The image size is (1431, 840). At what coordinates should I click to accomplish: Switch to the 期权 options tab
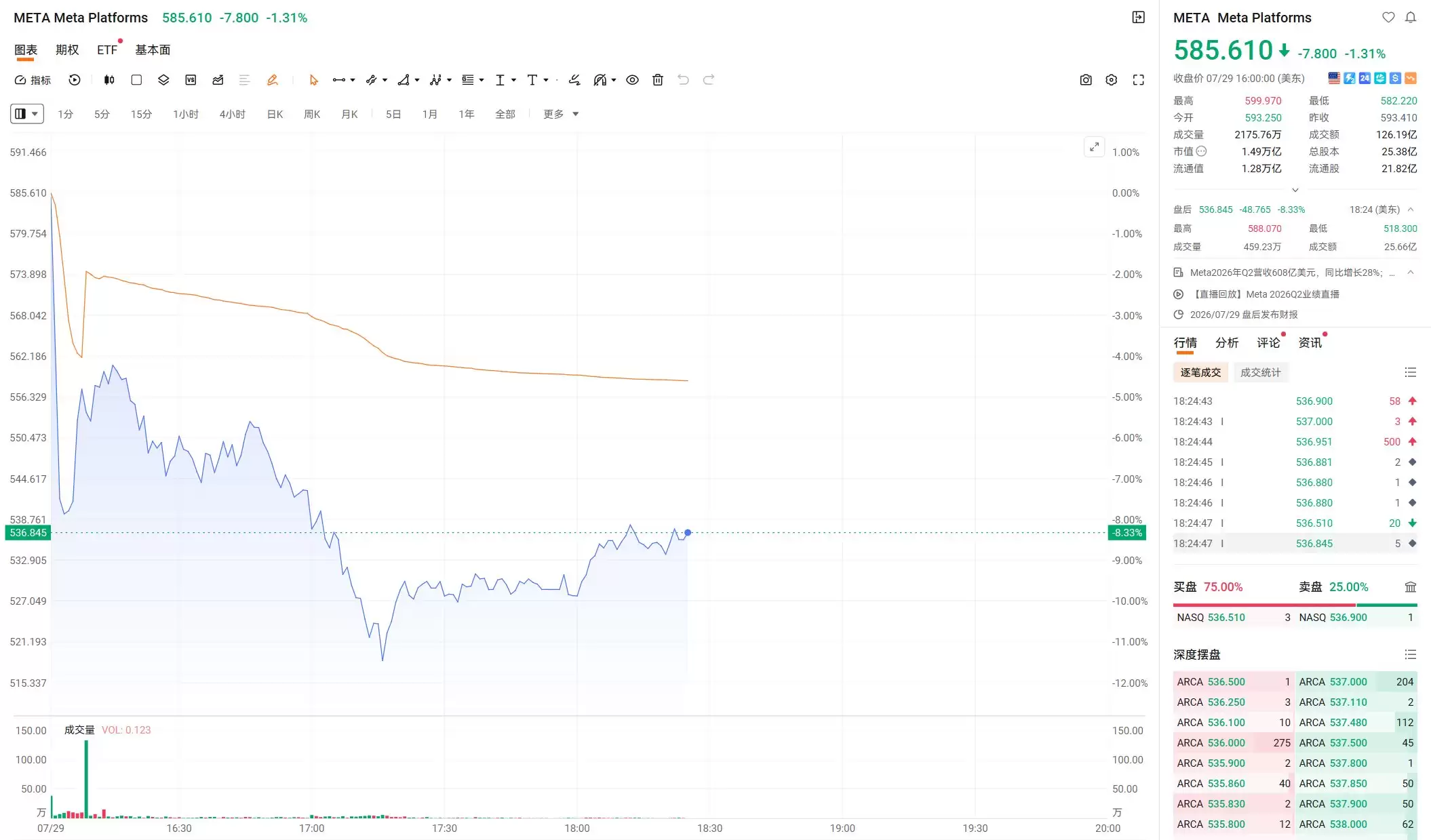pos(67,49)
